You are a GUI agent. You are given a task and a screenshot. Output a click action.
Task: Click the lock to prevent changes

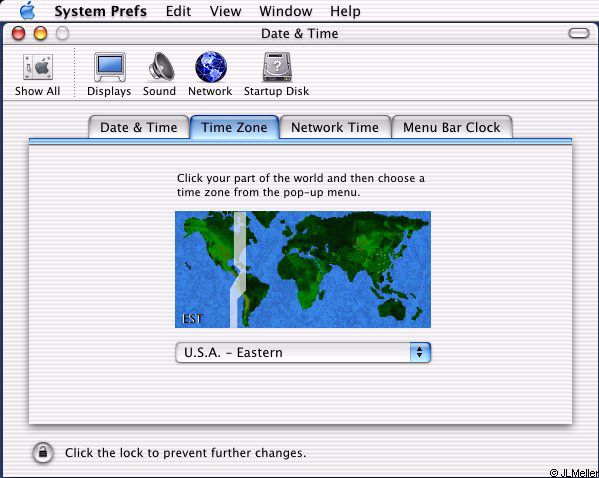click(x=43, y=452)
